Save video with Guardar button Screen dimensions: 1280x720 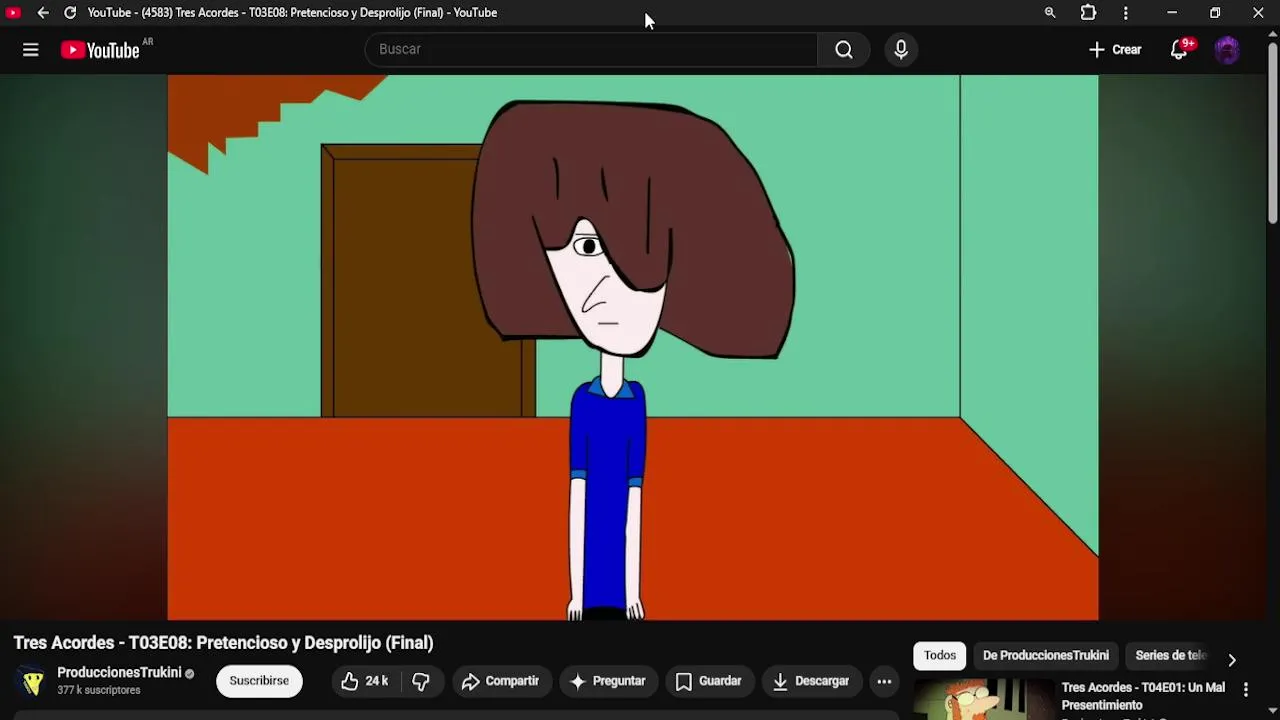tap(709, 681)
